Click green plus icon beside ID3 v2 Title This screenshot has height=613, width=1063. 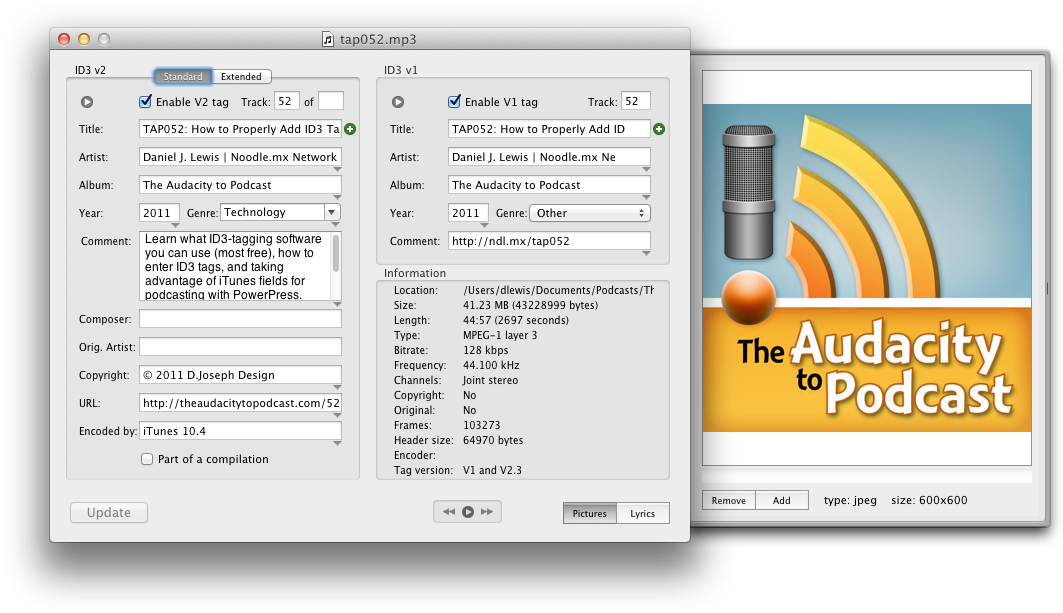(x=350, y=129)
